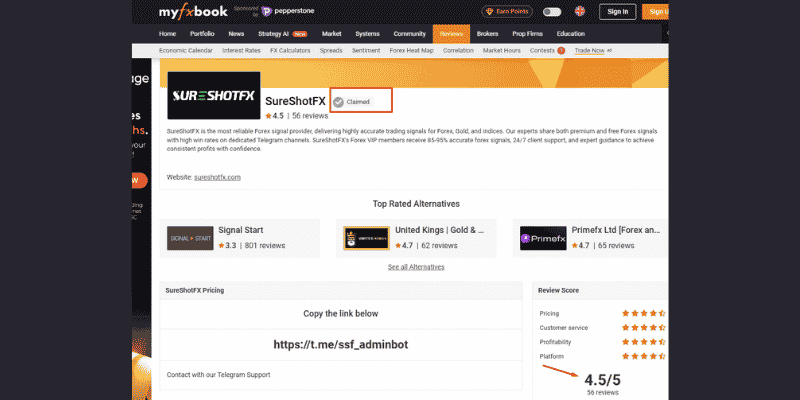
Task: Open the Spreads link
Action: pos(331,51)
